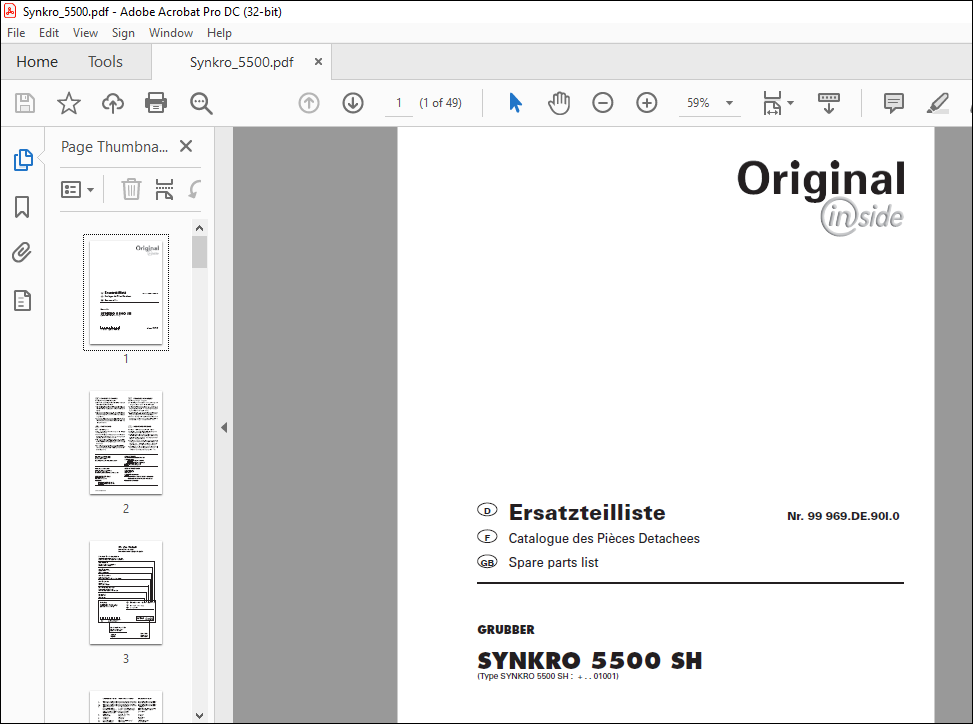The height and width of the screenshot is (724, 973).
Task: Select the Highlight text pen tool
Action: [938, 103]
